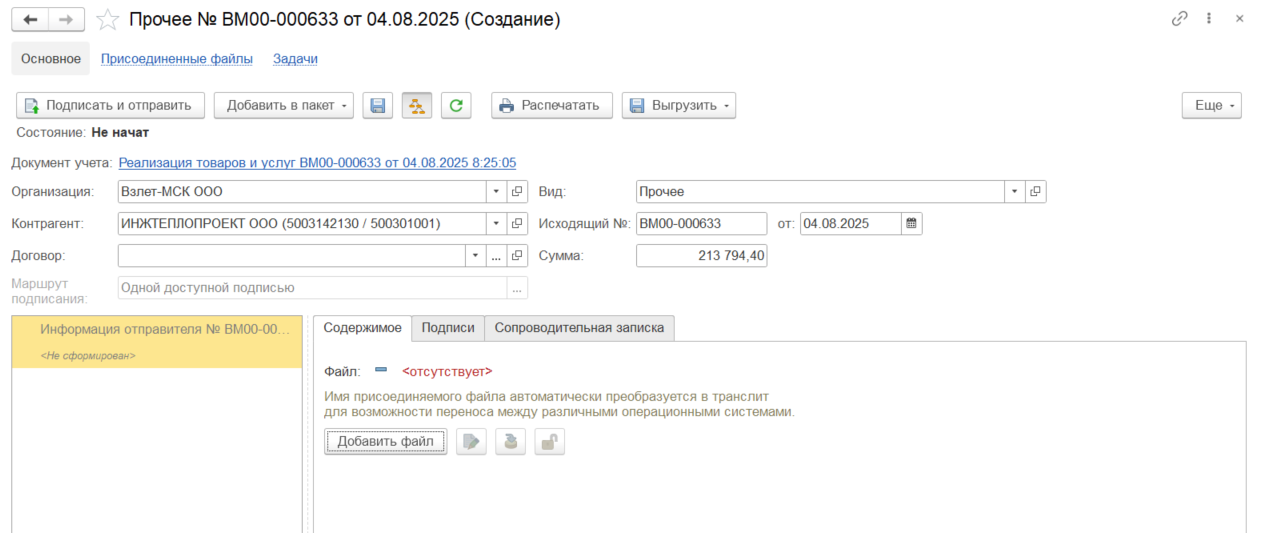Go back with the left arrow
1262x533 pixels.
pos(29,20)
